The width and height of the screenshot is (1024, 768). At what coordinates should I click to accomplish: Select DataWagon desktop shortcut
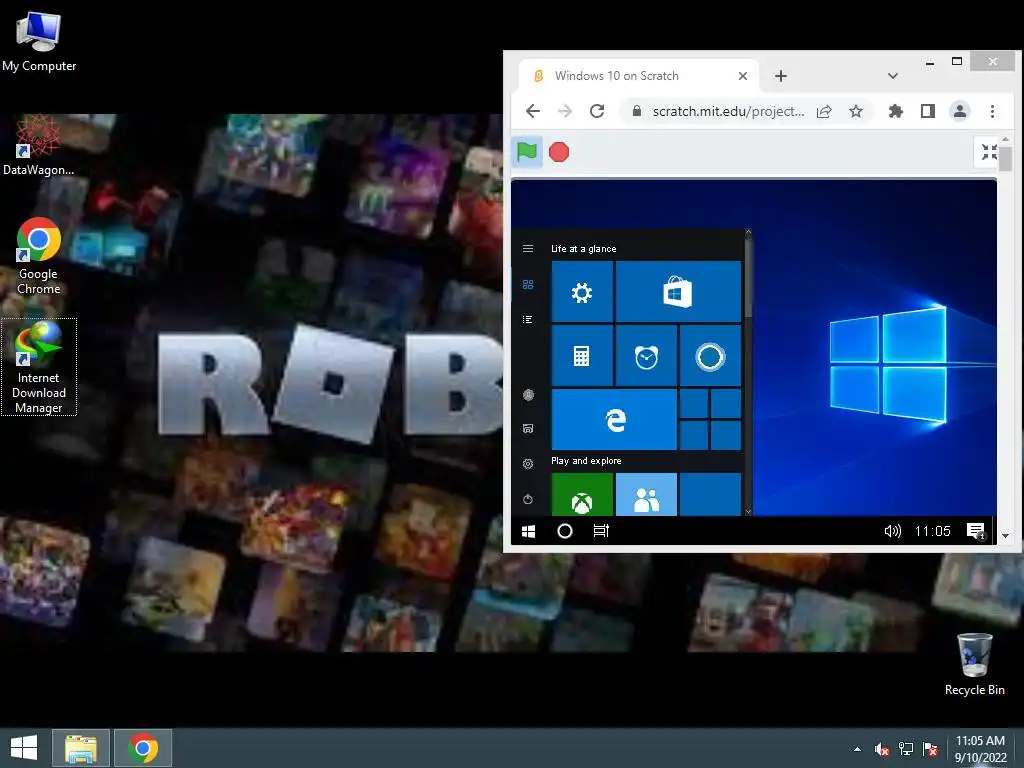click(x=39, y=145)
